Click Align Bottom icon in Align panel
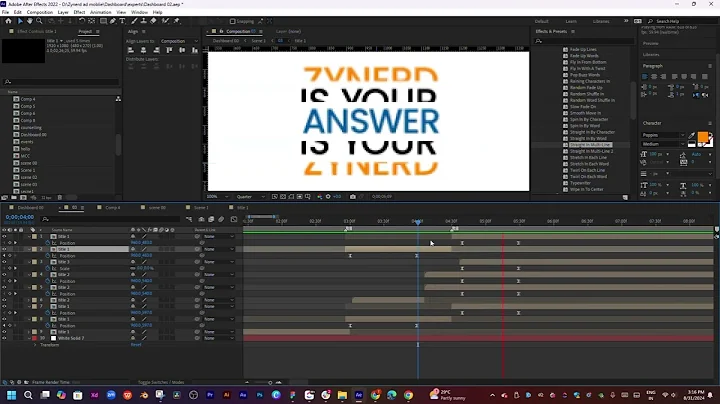 (195, 50)
